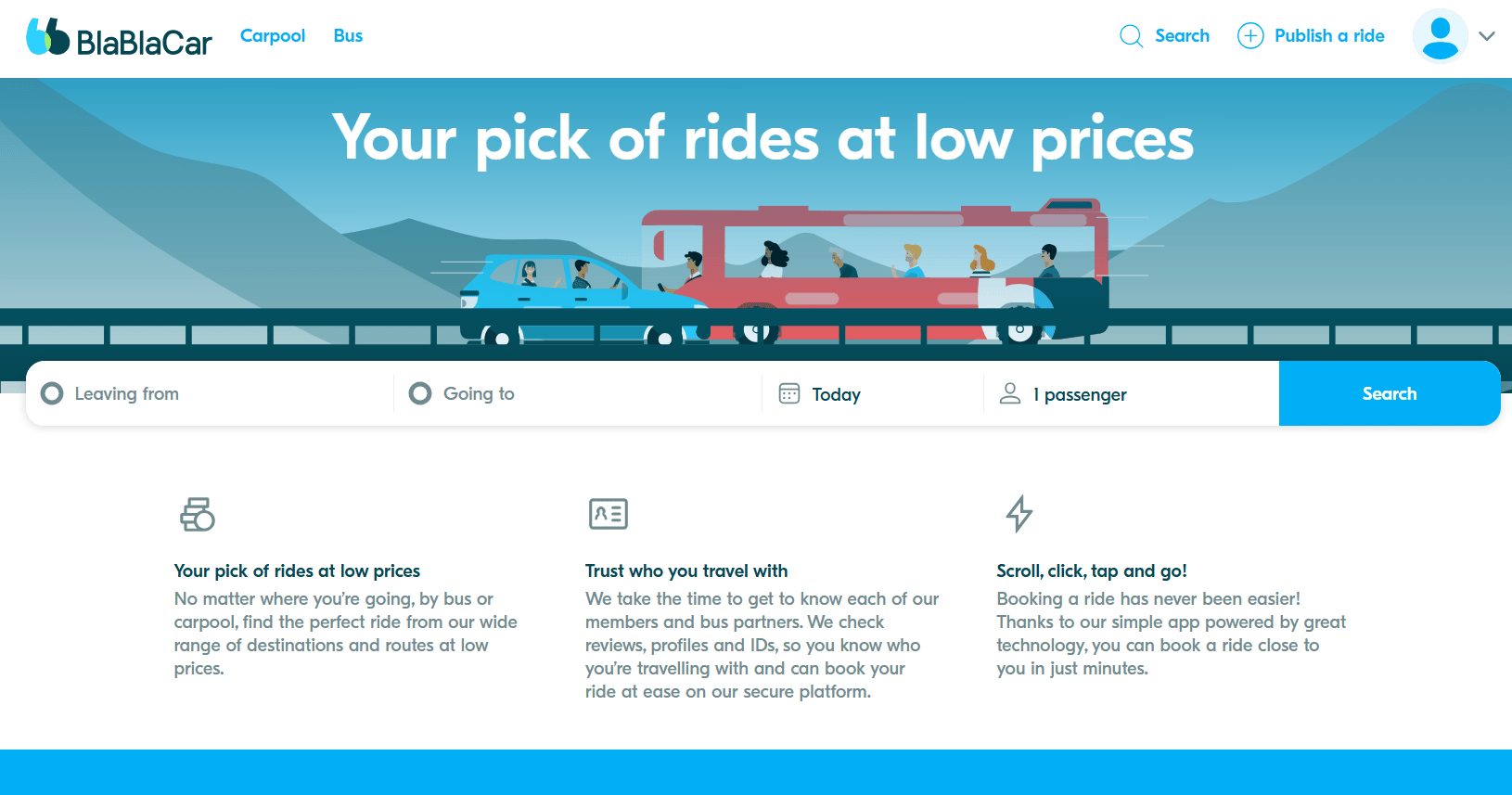
Task: Open the user profile avatar
Action: [x=1440, y=36]
